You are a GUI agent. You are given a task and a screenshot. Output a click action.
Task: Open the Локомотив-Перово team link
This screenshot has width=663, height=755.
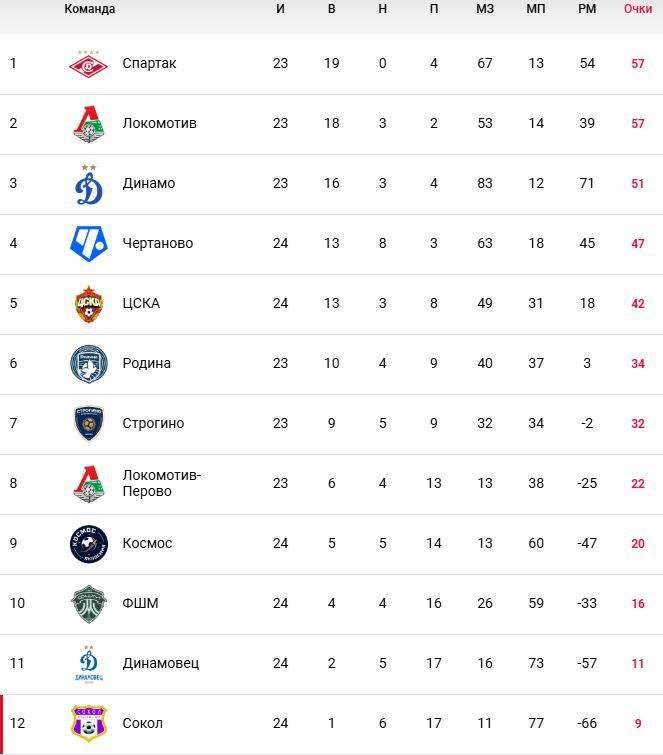click(x=162, y=483)
